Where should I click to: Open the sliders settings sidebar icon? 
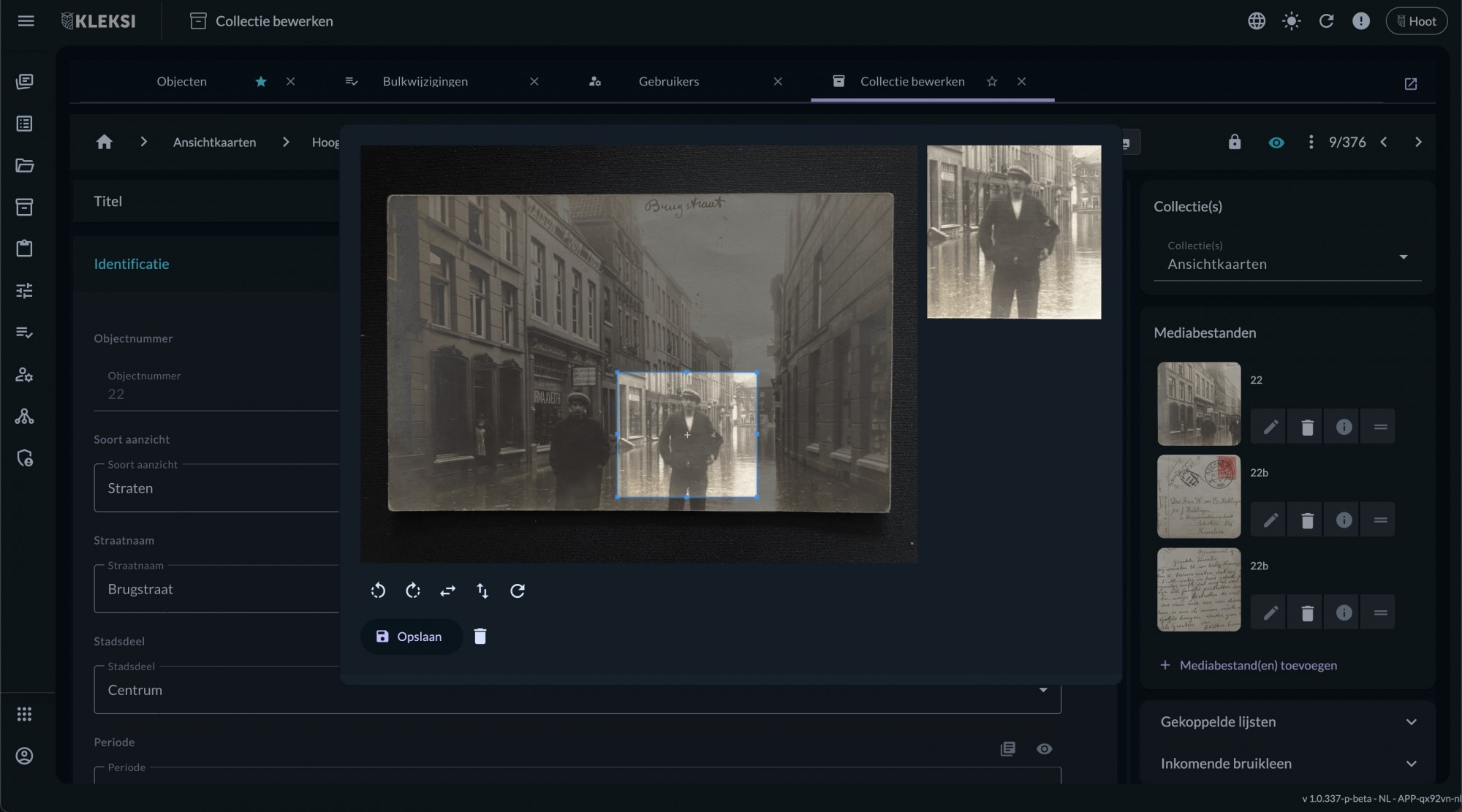(25, 291)
